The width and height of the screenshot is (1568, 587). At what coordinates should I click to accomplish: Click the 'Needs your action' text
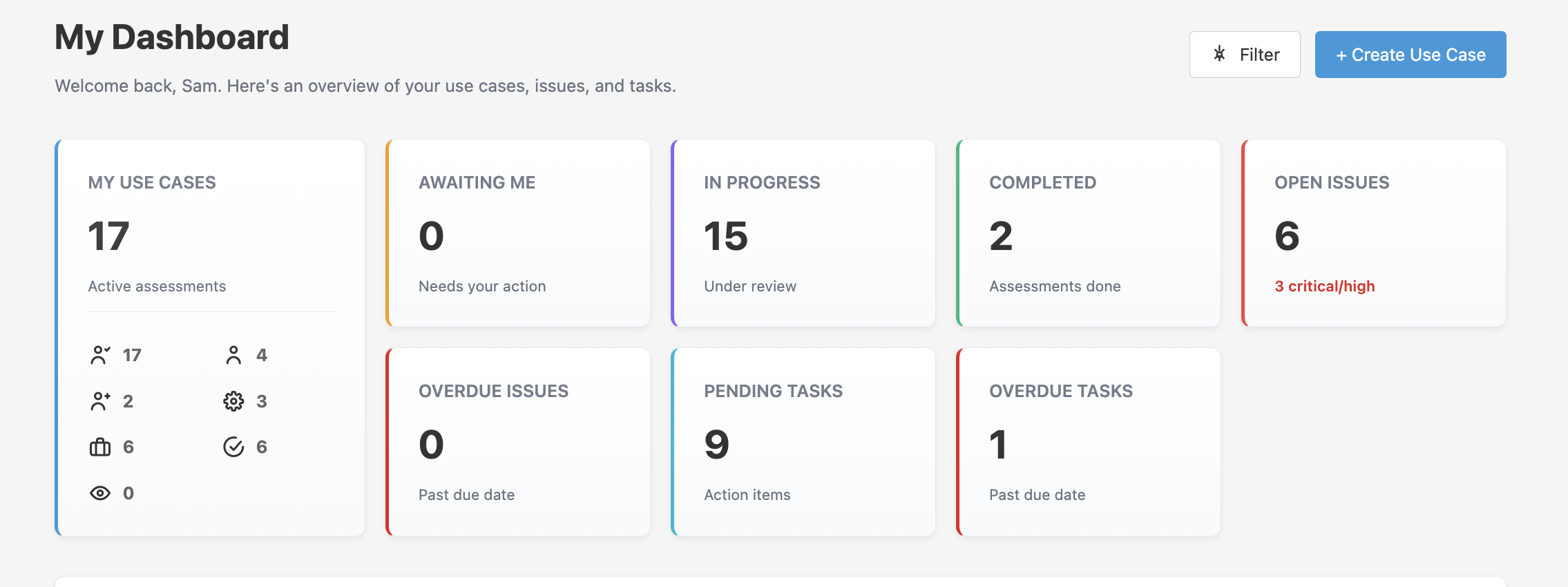pyautogui.click(x=482, y=286)
